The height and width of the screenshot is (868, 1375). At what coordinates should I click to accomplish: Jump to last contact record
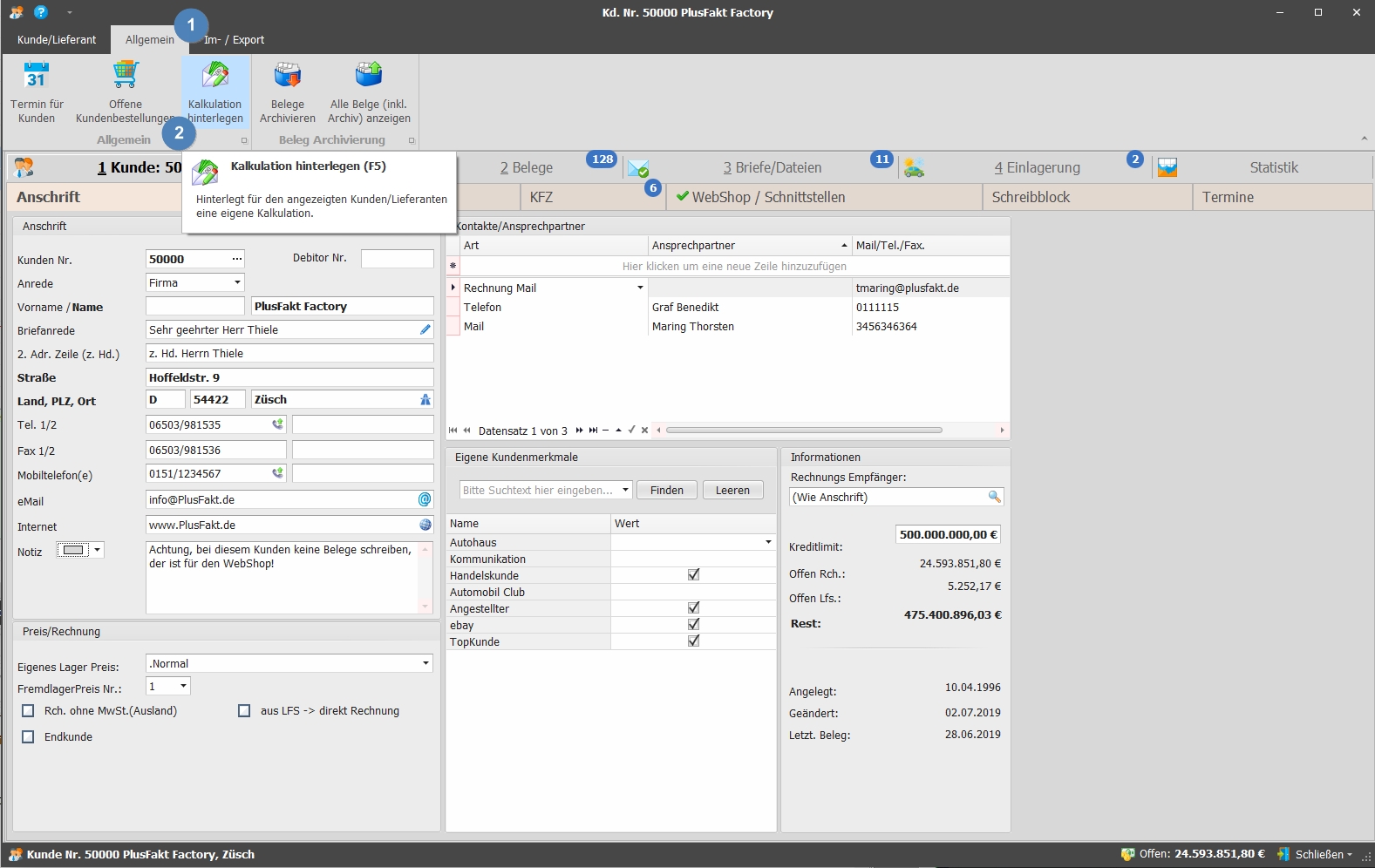pyautogui.click(x=593, y=431)
